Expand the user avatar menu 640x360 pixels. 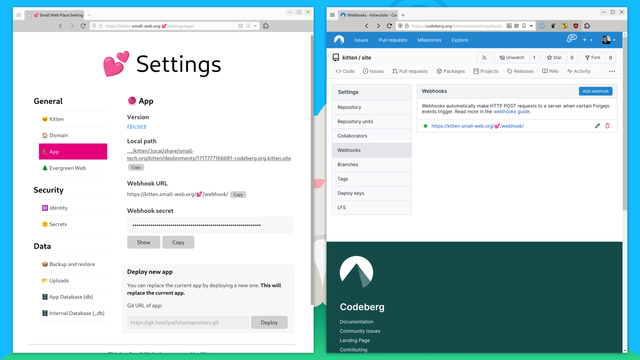tap(609, 40)
